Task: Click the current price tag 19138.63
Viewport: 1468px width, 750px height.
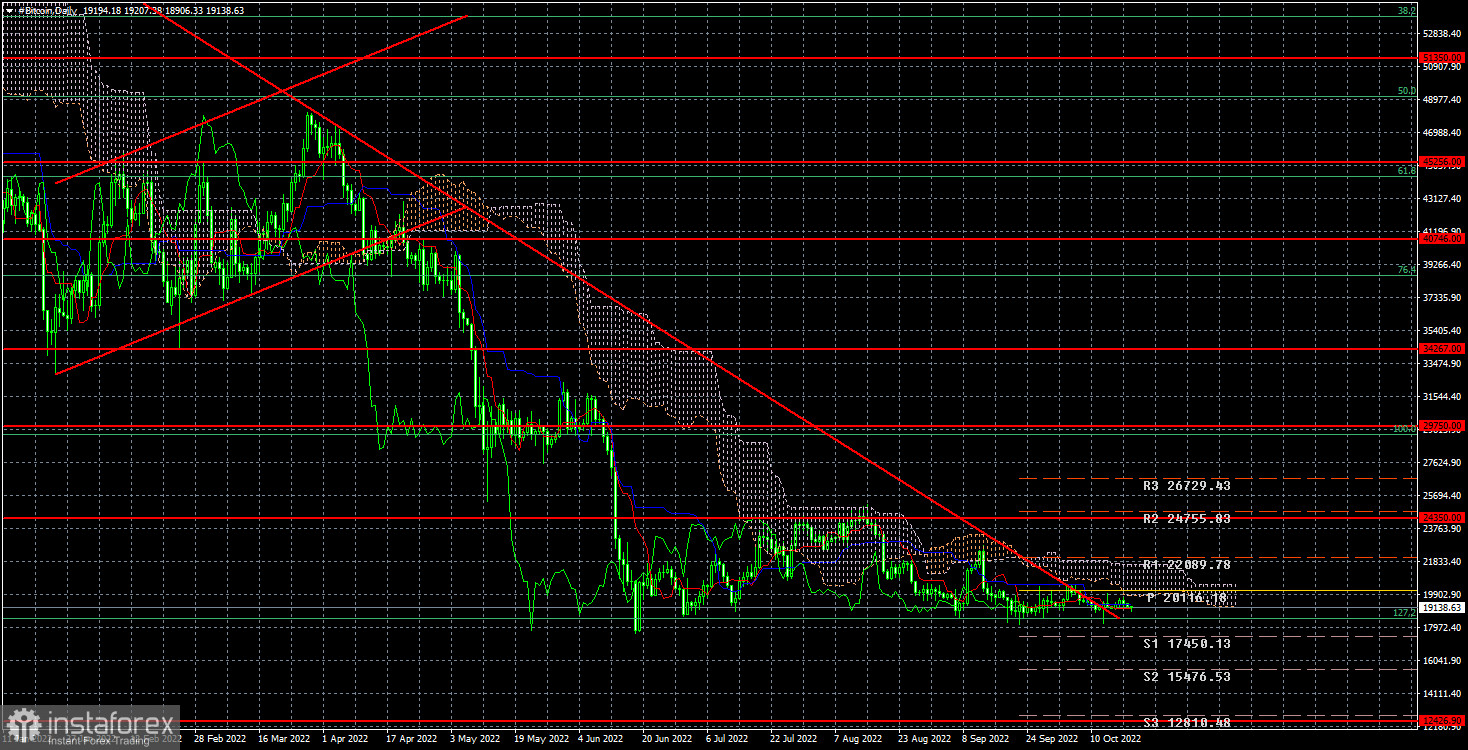Action: pos(1443,607)
